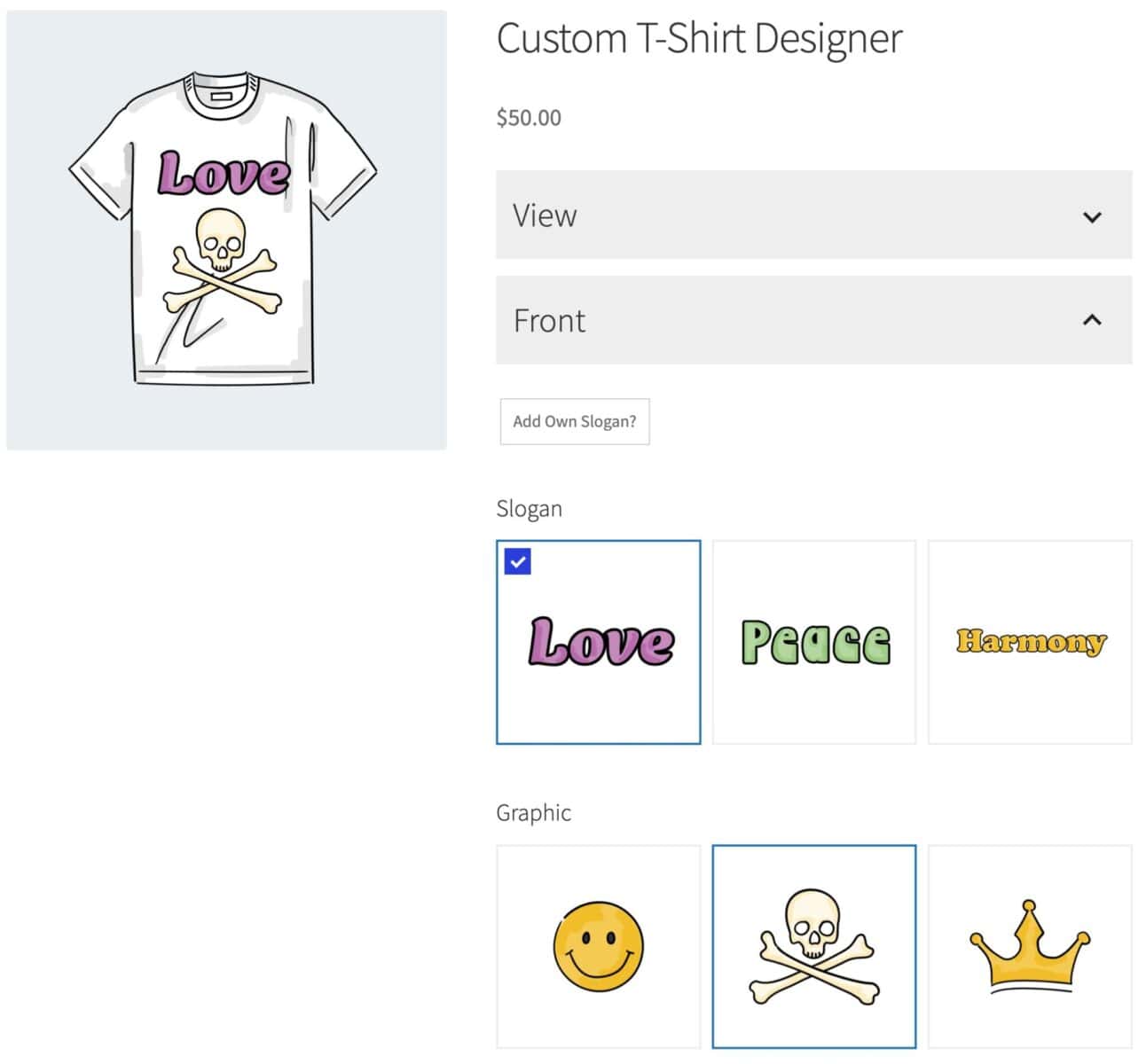Select the yellow Harmony slogan
This screenshot has width=1146, height=1064.
(1029, 642)
